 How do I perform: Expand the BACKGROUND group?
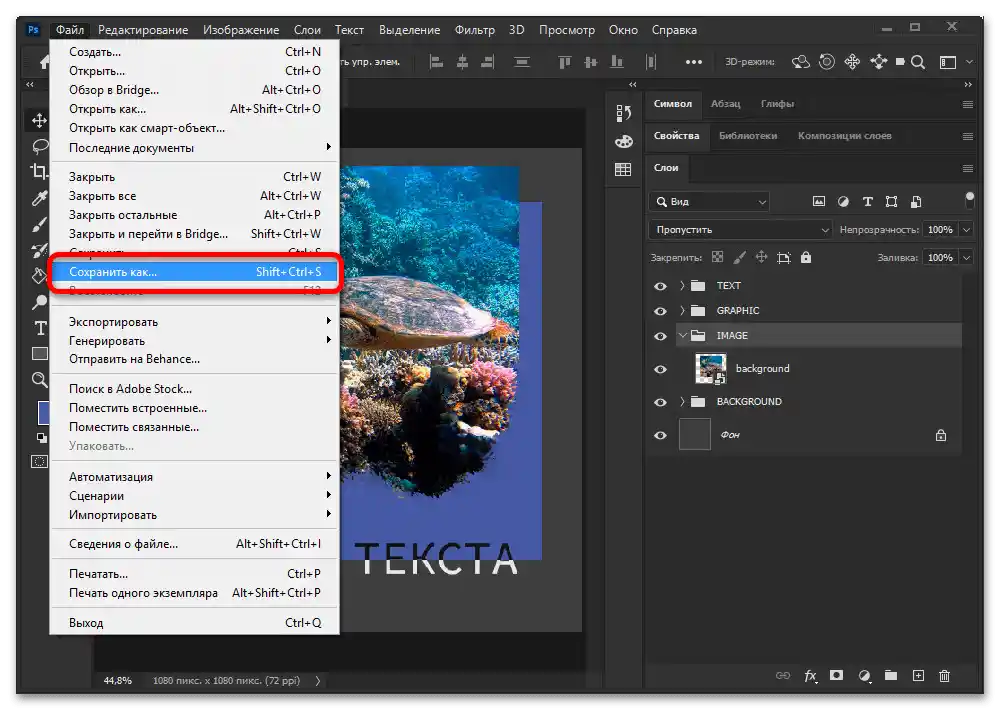click(x=682, y=402)
